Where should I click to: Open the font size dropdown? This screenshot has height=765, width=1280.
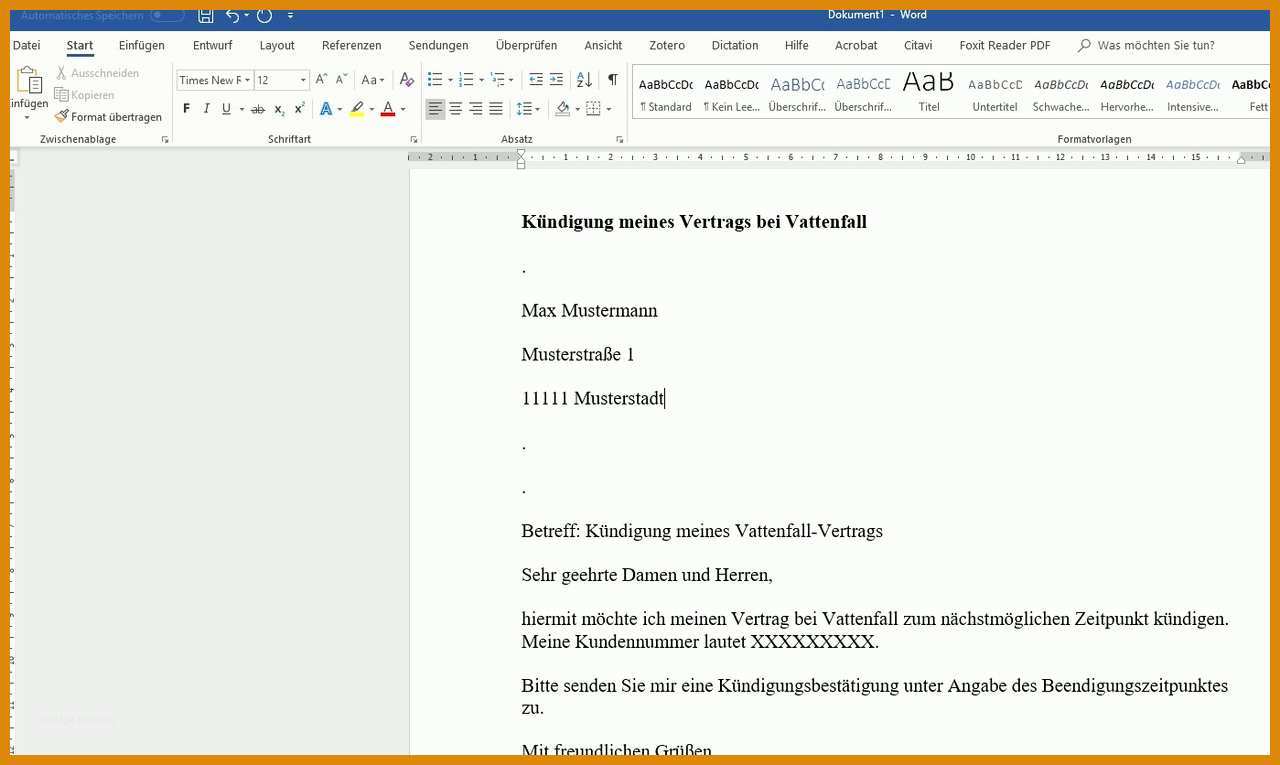point(303,80)
